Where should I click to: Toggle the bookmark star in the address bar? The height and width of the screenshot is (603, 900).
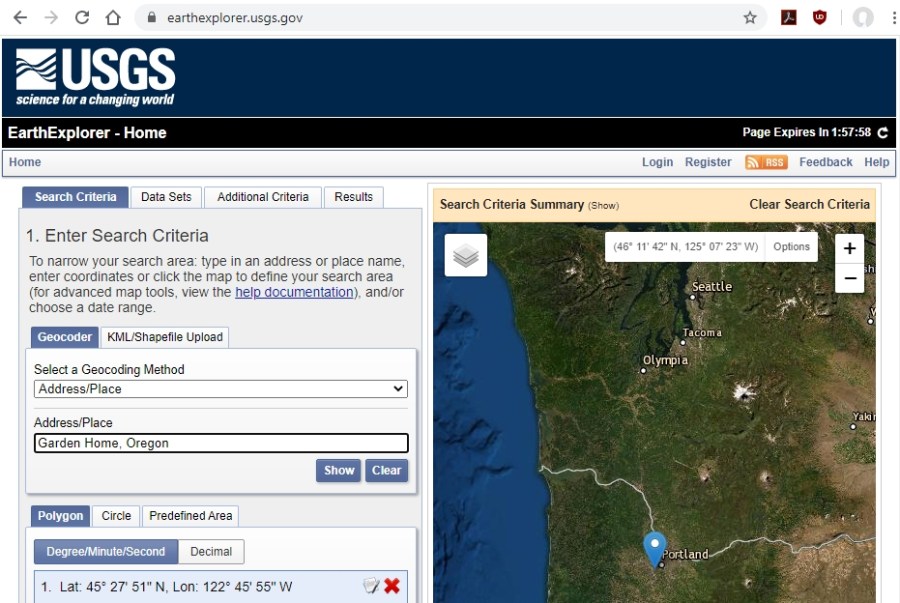tap(749, 17)
